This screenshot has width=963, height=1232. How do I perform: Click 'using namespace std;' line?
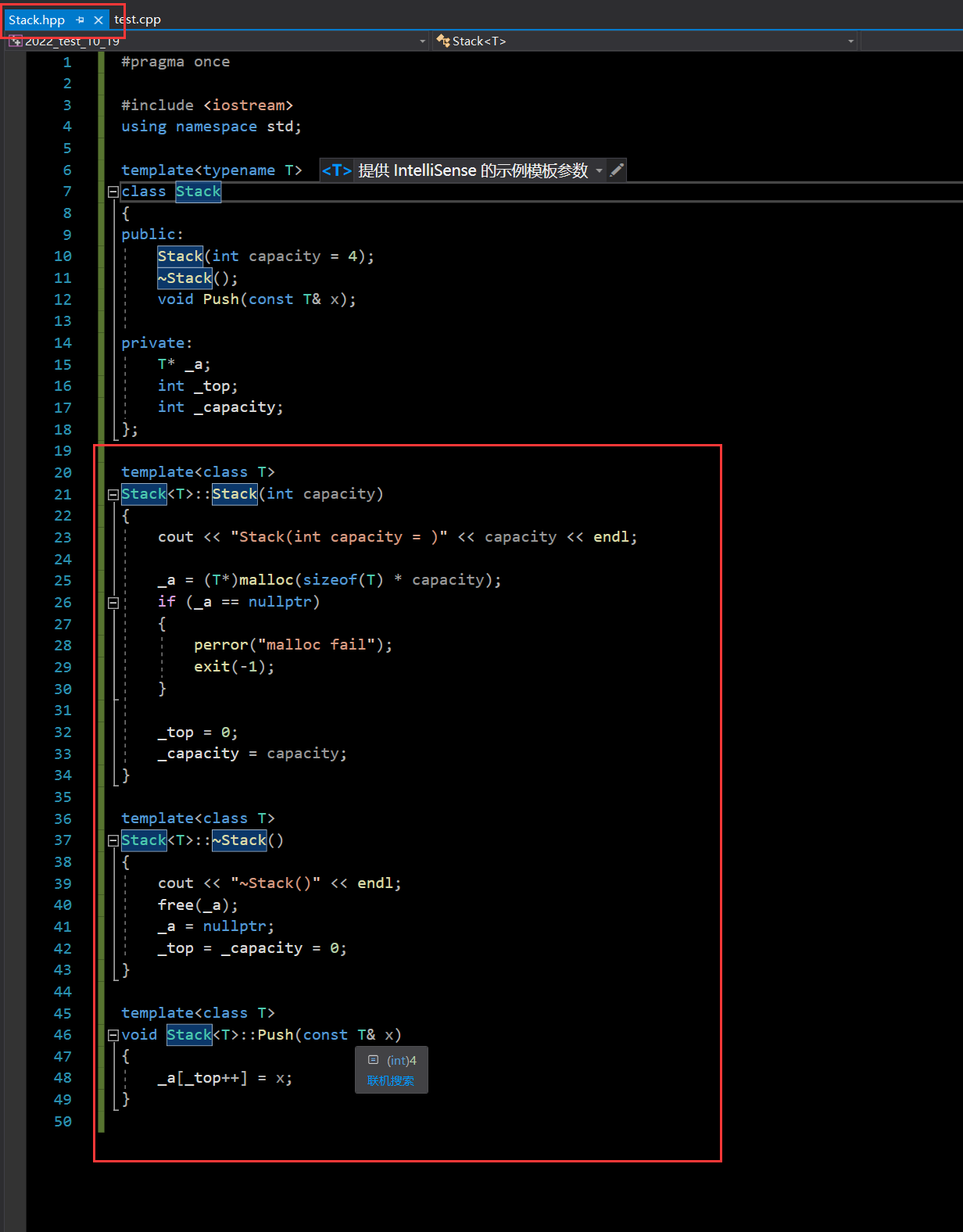point(211,127)
